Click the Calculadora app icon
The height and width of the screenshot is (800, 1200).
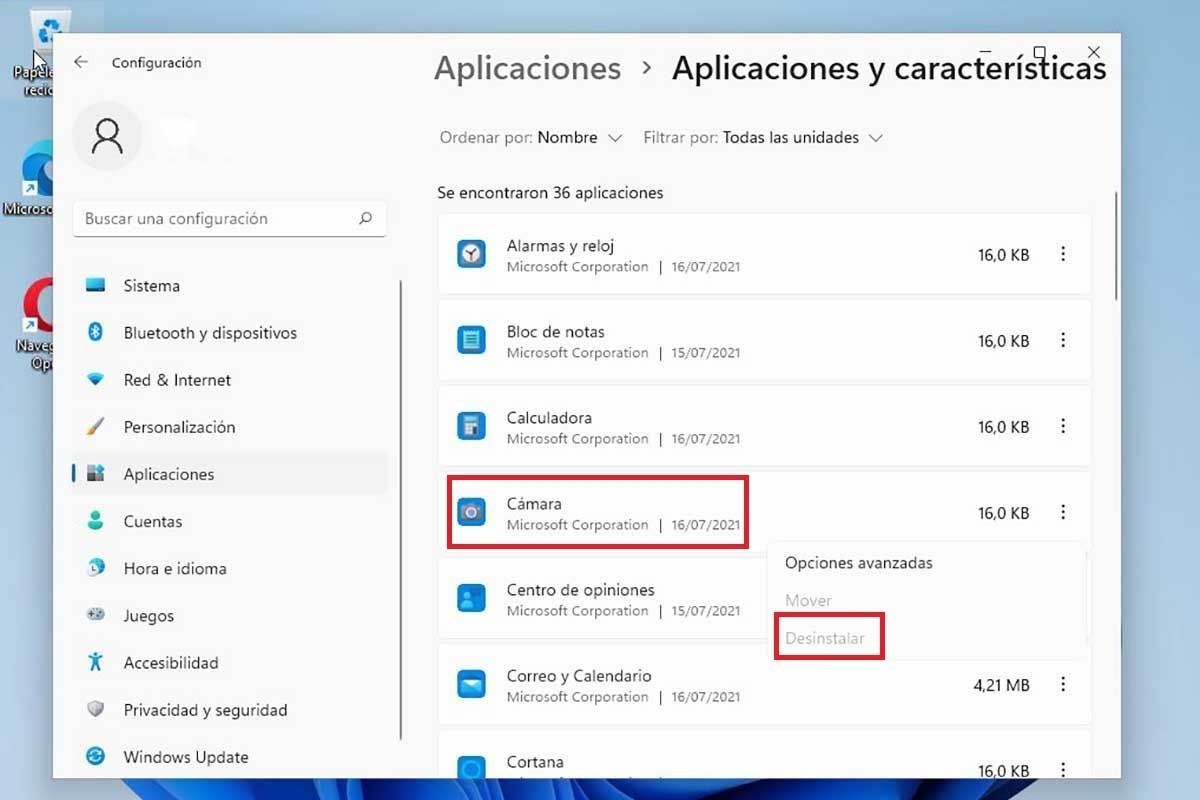point(471,426)
